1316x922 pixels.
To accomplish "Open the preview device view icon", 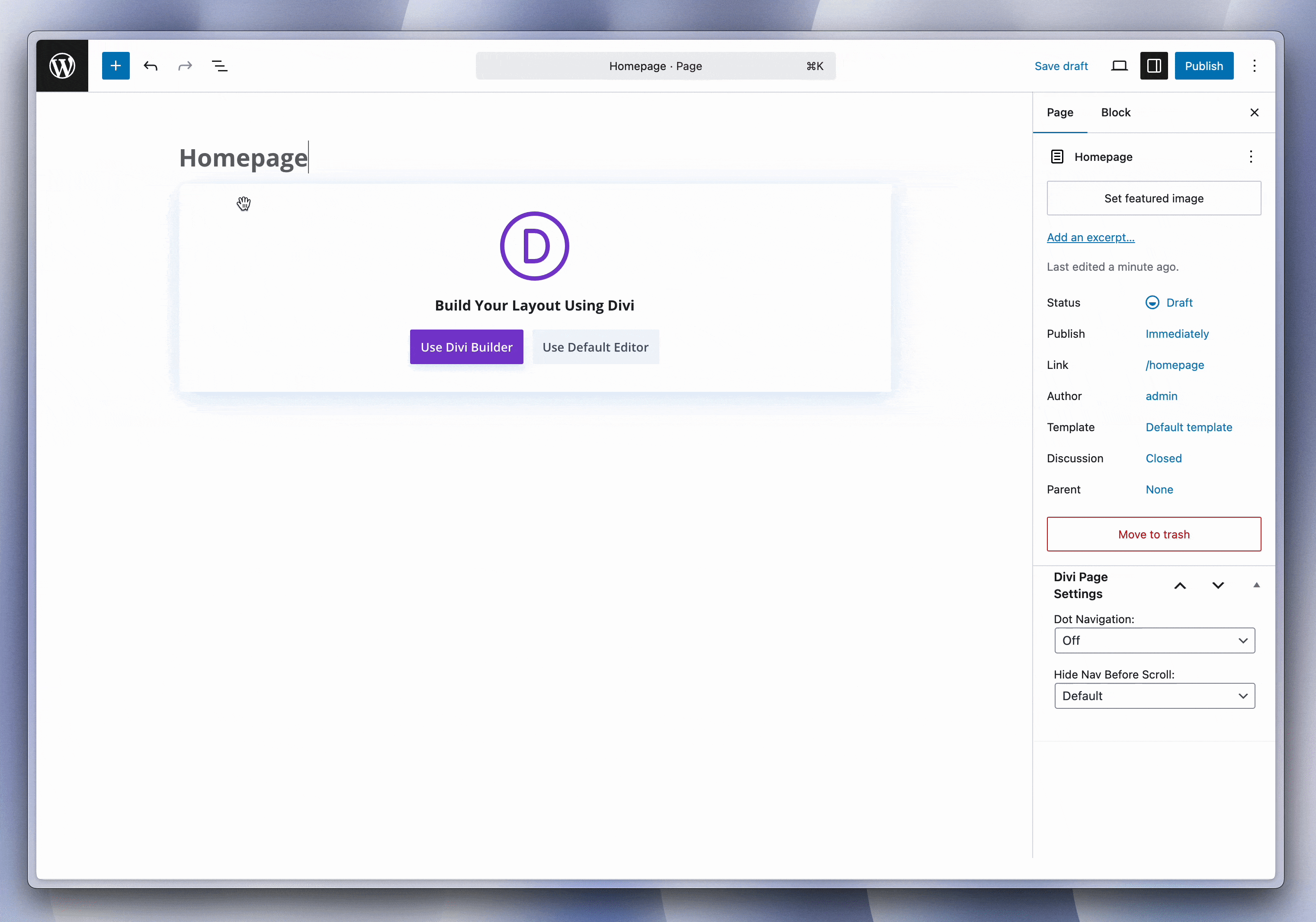I will tap(1119, 66).
